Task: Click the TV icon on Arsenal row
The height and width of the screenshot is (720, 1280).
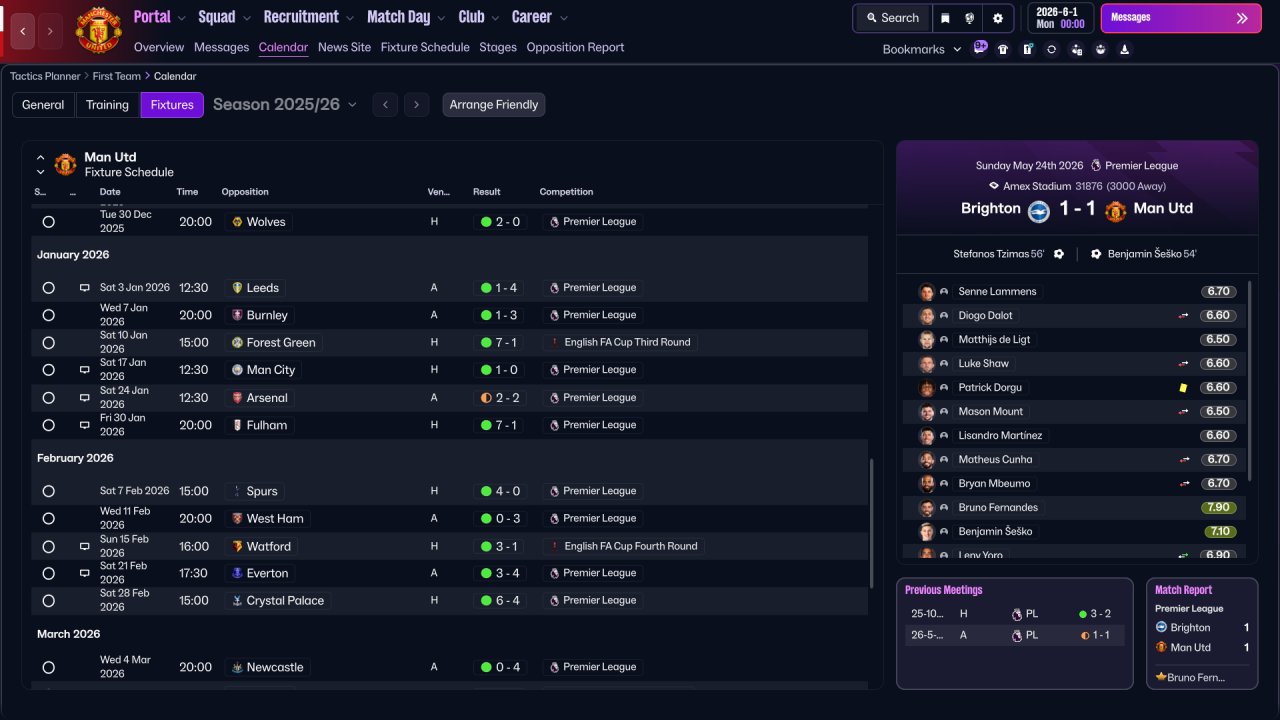Action: click(85, 398)
